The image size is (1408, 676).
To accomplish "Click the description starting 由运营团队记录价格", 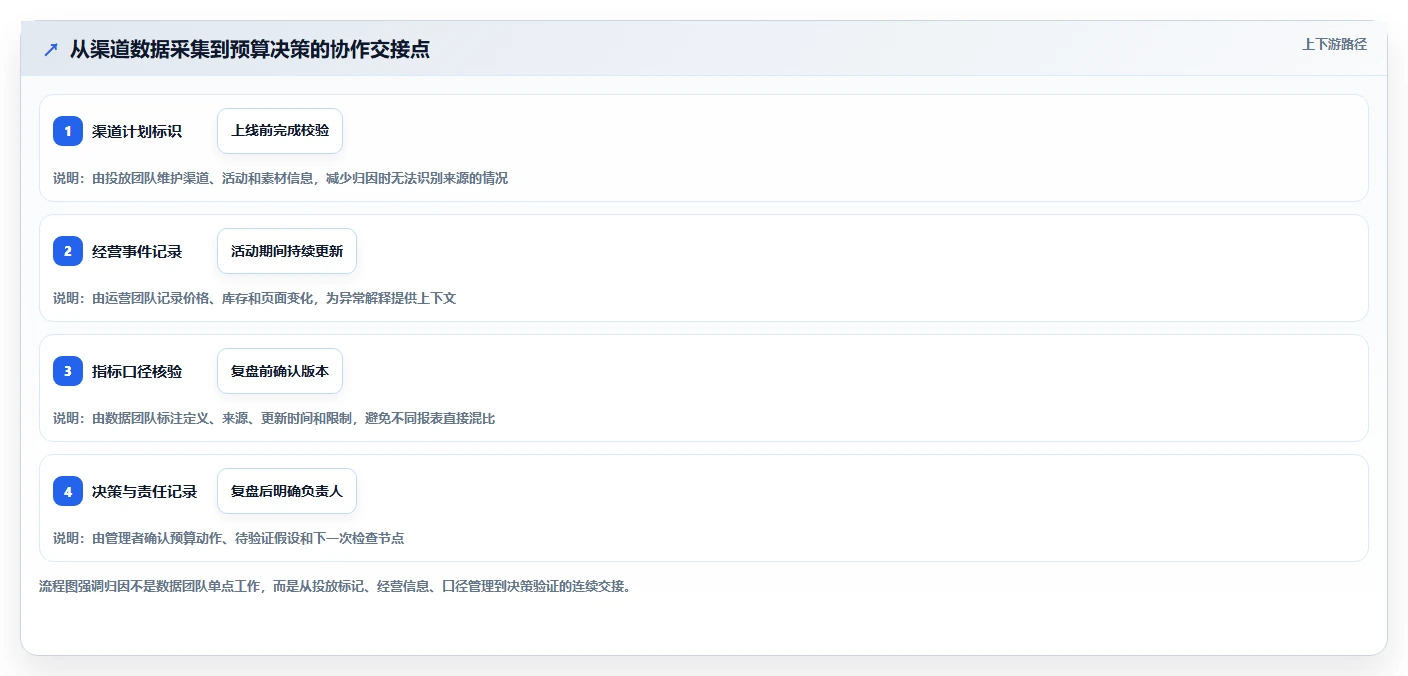I will [x=254, y=298].
